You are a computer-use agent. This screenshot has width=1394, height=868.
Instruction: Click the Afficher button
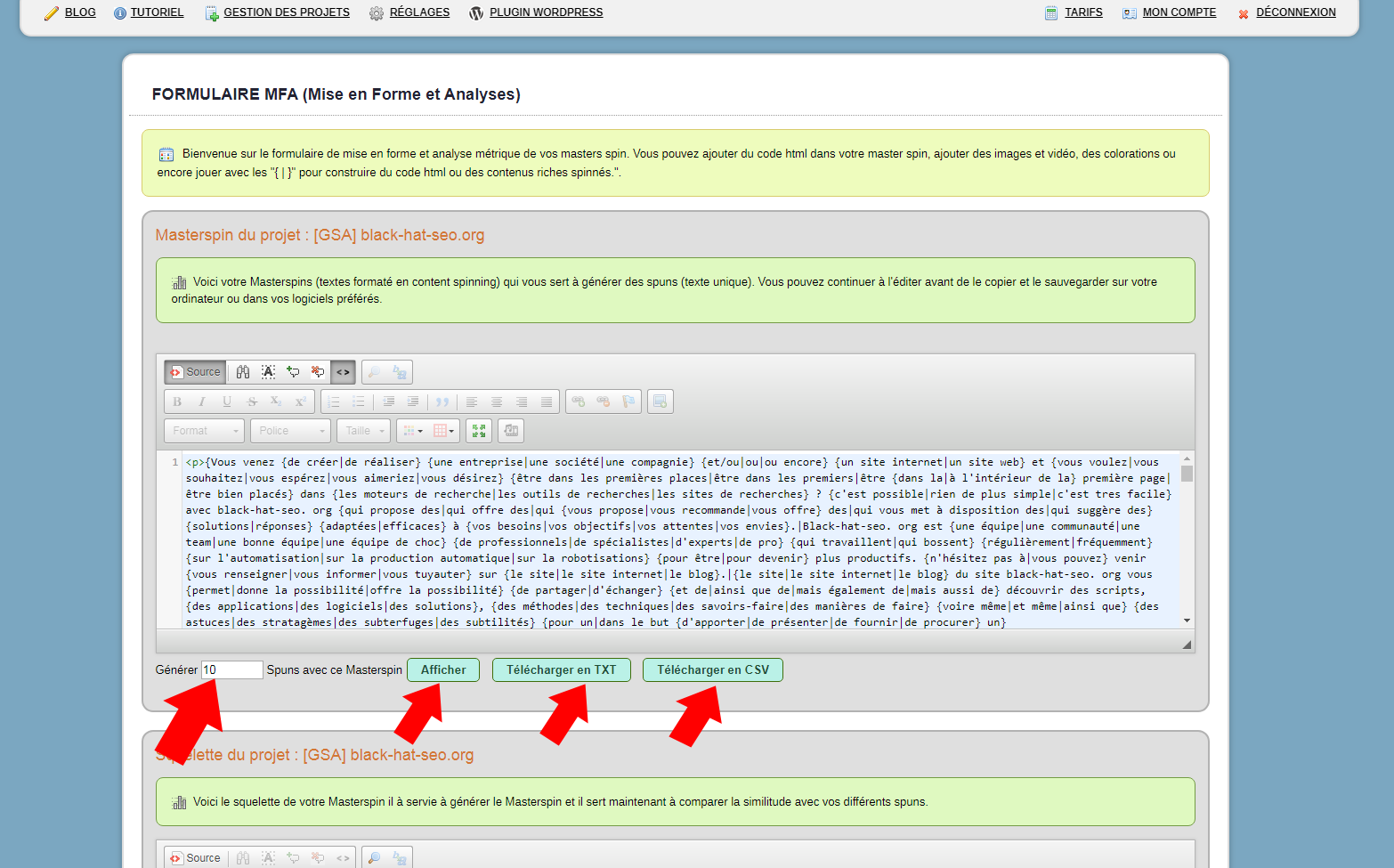click(443, 670)
